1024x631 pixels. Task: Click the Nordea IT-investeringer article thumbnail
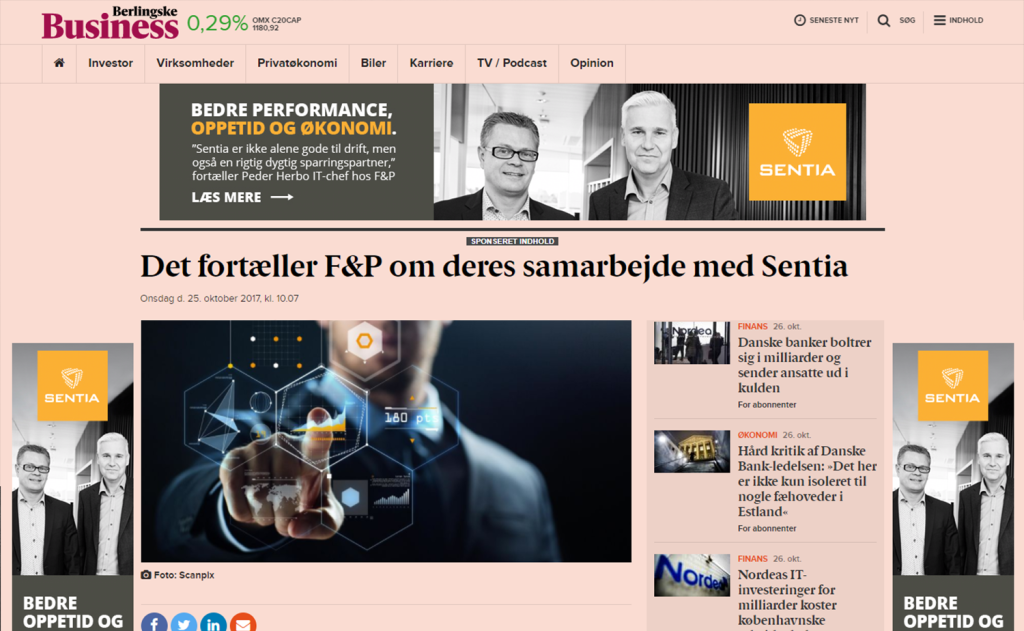tap(692, 575)
